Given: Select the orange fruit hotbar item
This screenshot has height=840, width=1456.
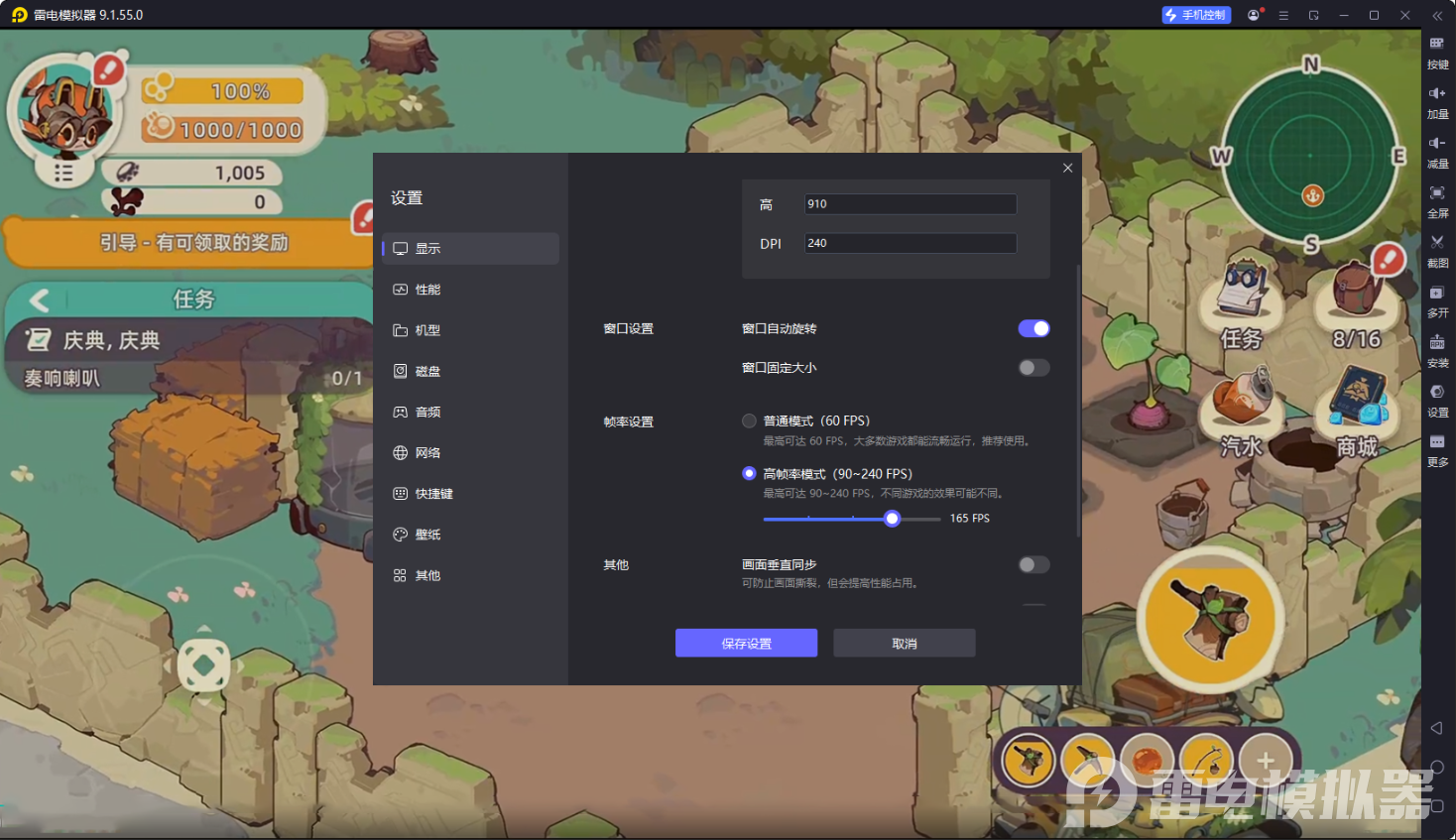Looking at the screenshot, I should pyautogui.click(x=1148, y=761).
